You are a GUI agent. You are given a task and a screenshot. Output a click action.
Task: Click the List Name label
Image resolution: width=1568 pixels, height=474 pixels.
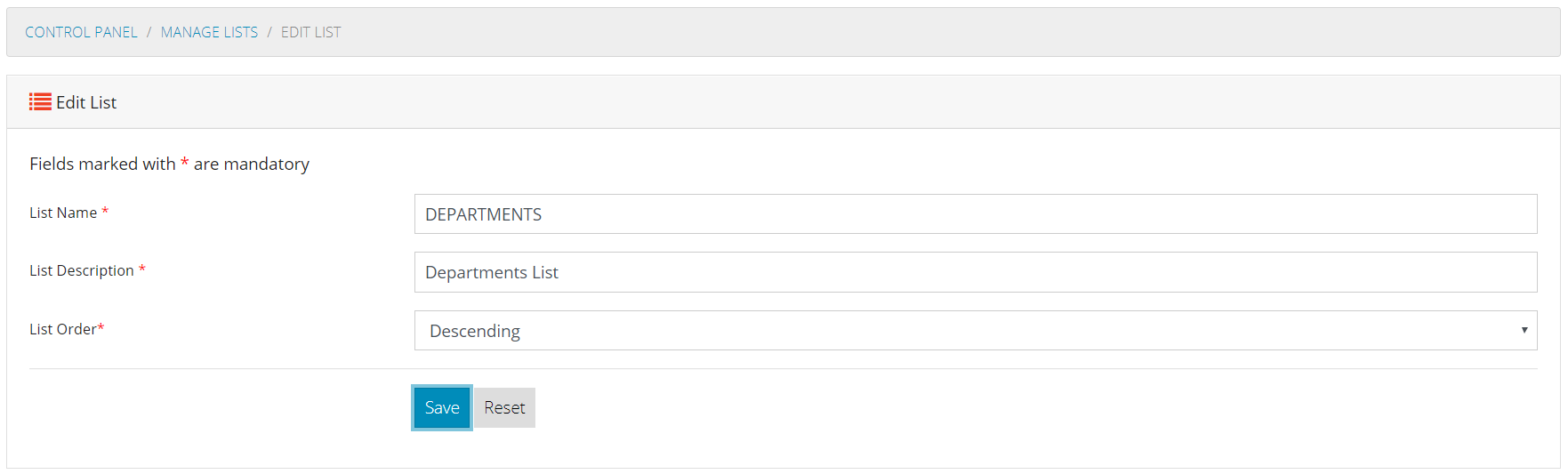63,213
